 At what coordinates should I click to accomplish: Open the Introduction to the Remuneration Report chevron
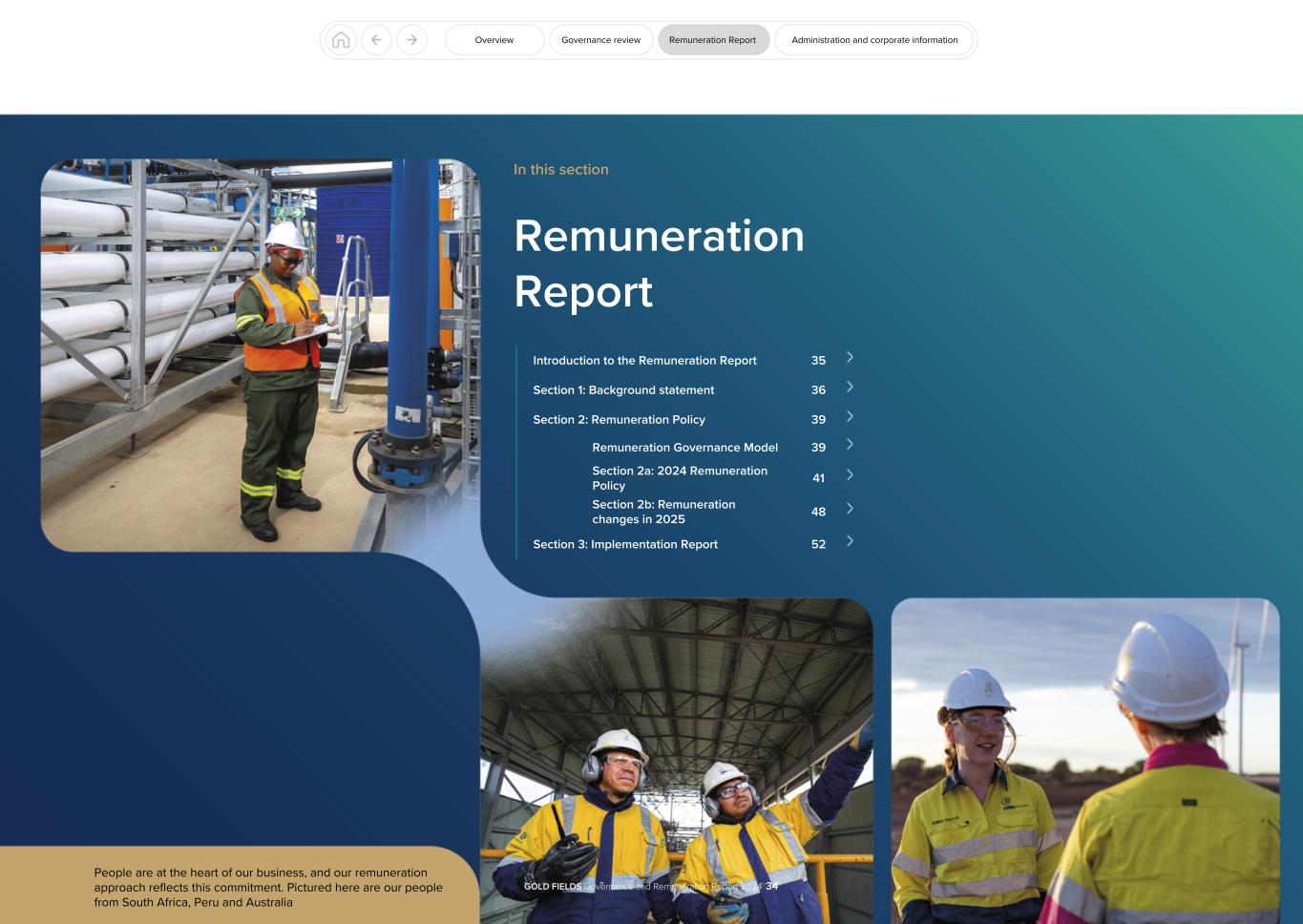[850, 359]
